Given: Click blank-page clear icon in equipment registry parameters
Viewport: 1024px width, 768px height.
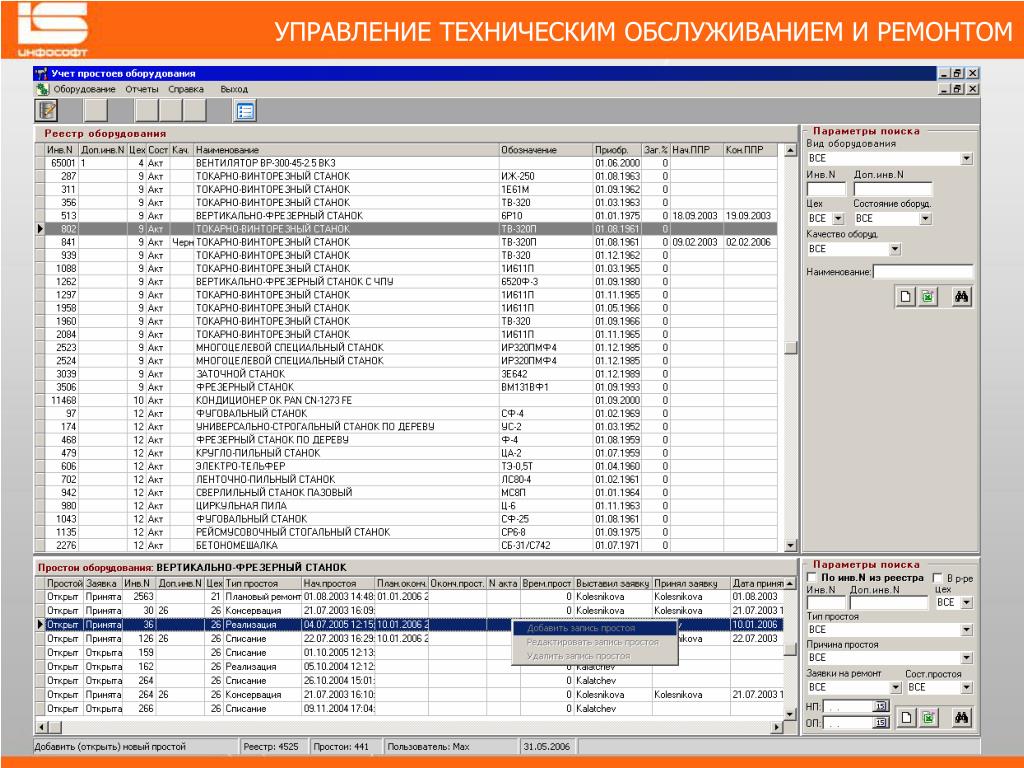Looking at the screenshot, I should (x=906, y=296).
